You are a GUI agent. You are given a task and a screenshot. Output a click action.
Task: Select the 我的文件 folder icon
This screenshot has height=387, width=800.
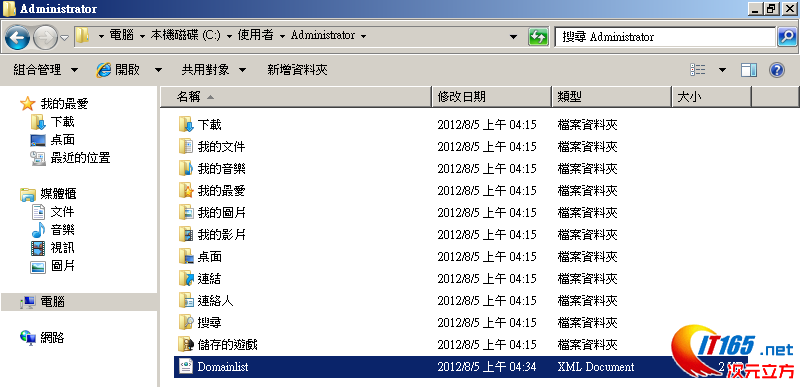pos(186,146)
